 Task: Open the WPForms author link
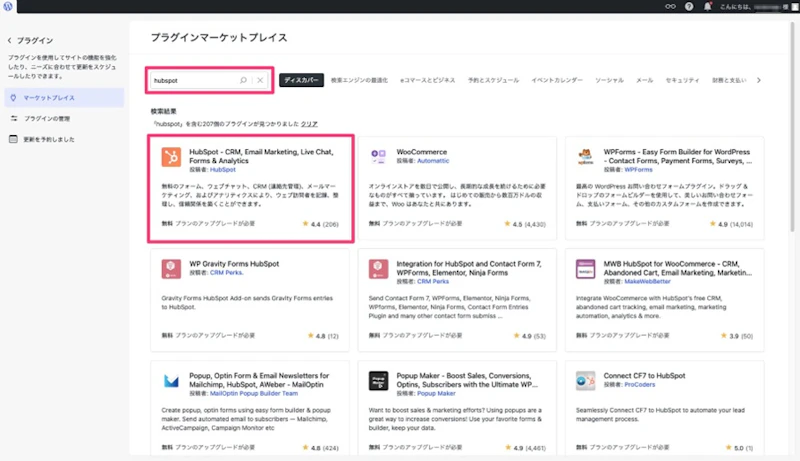click(x=638, y=170)
